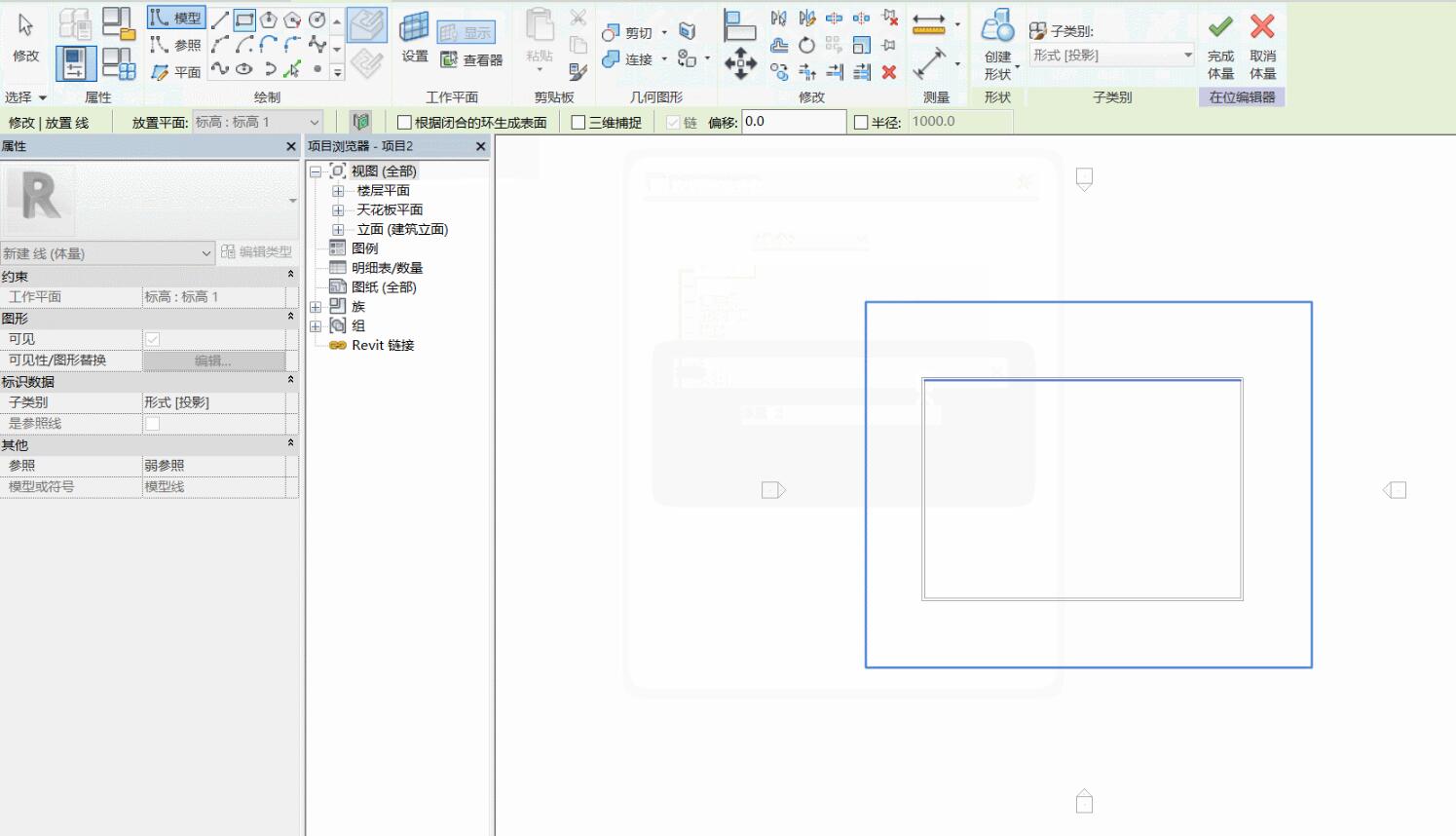
Task: Click the Move tool with four arrows
Action: click(740, 63)
